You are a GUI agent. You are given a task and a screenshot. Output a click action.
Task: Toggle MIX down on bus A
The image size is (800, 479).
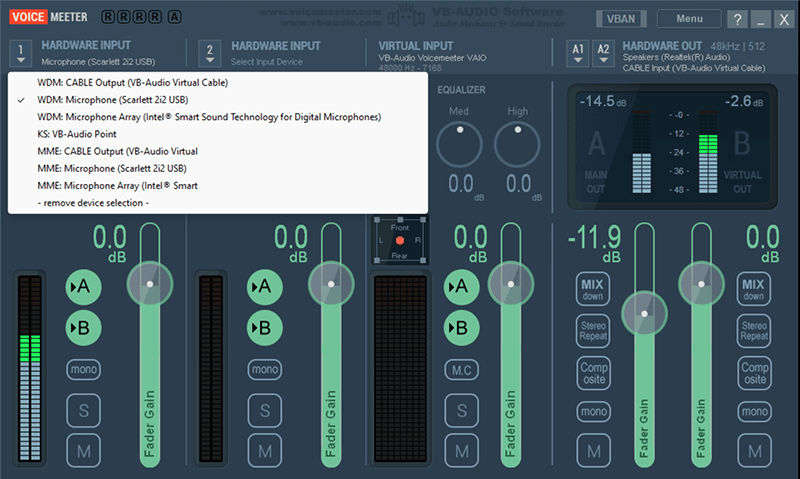(592, 289)
